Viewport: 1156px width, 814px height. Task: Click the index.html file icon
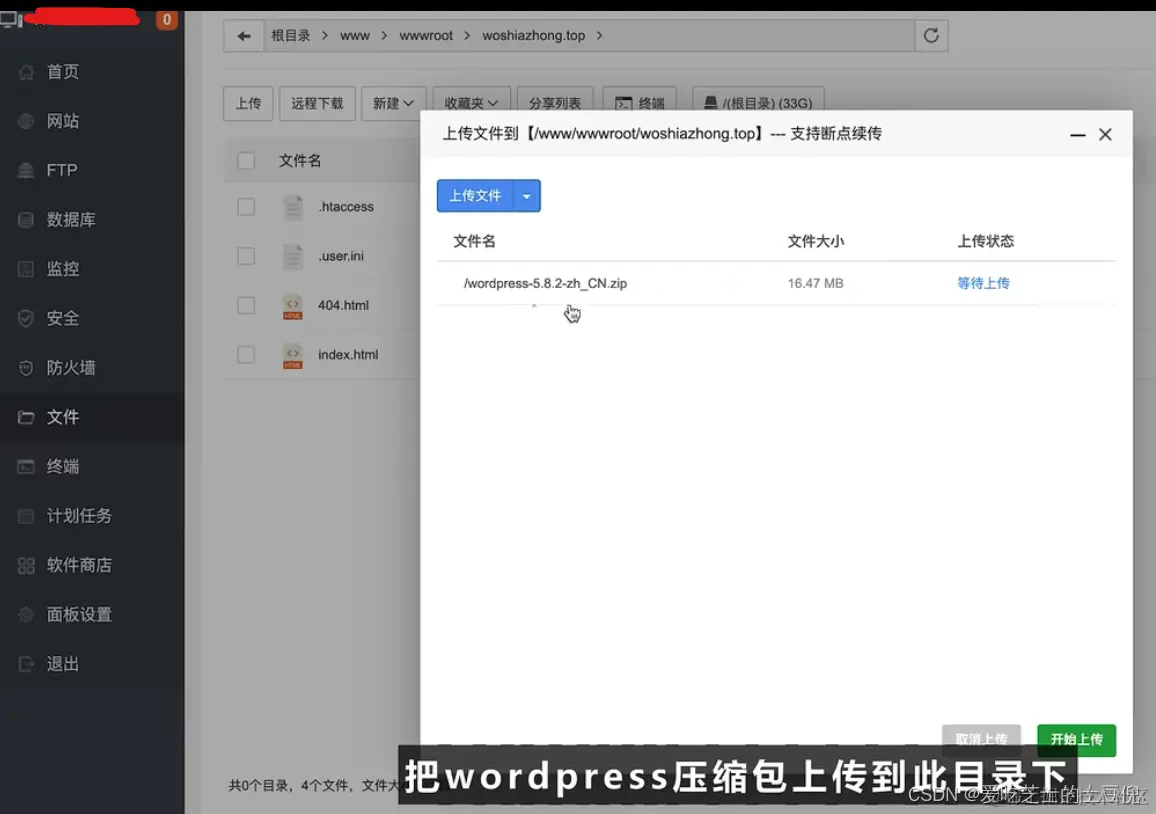293,355
